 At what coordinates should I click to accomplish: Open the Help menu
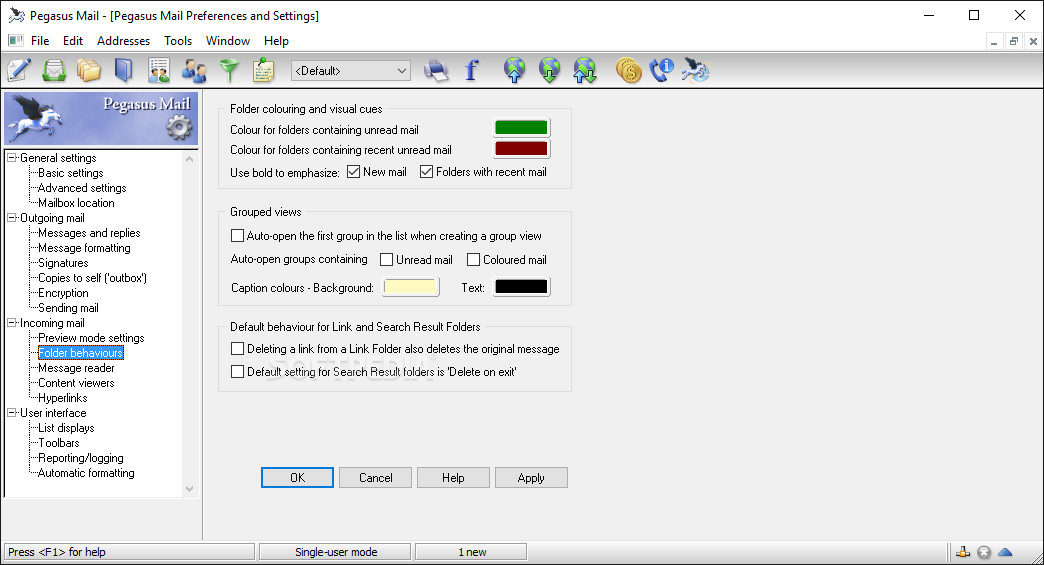[x=276, y=41]
